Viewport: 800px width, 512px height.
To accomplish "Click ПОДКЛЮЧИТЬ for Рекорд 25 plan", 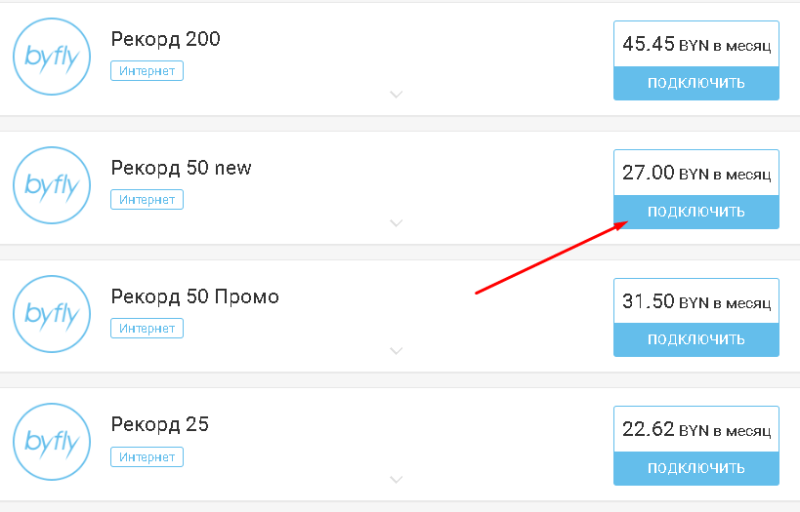I will pos(696,468).
